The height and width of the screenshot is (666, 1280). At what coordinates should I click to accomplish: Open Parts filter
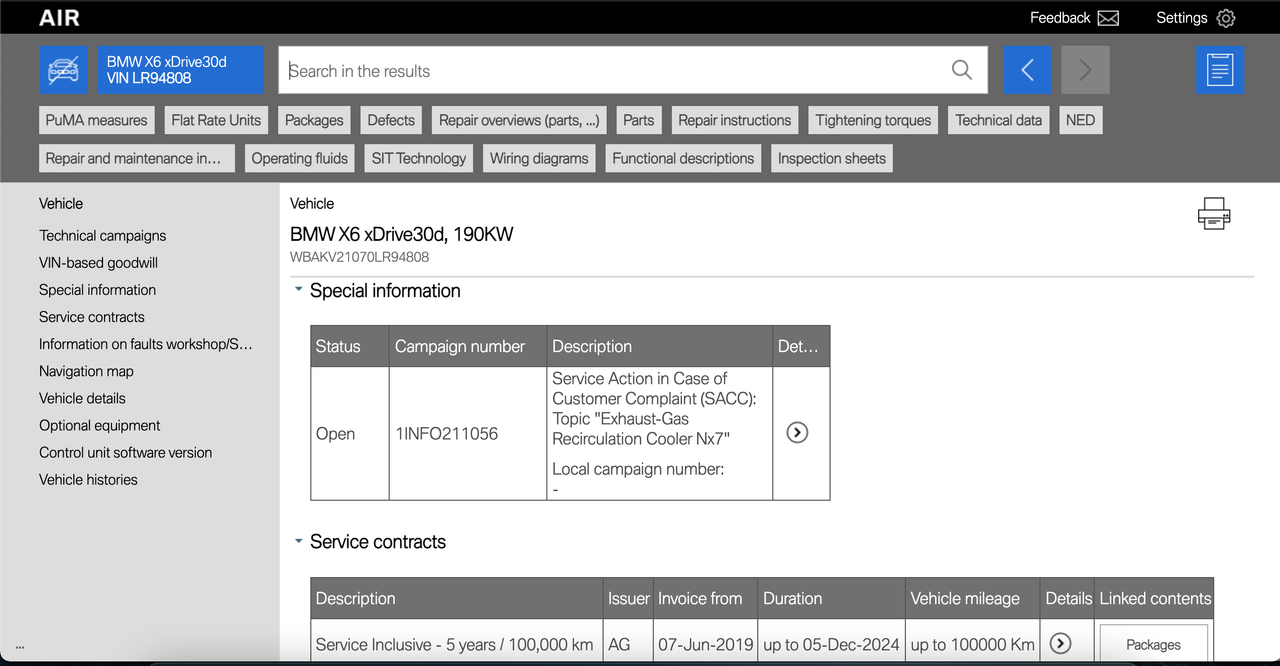coord(638,120)
